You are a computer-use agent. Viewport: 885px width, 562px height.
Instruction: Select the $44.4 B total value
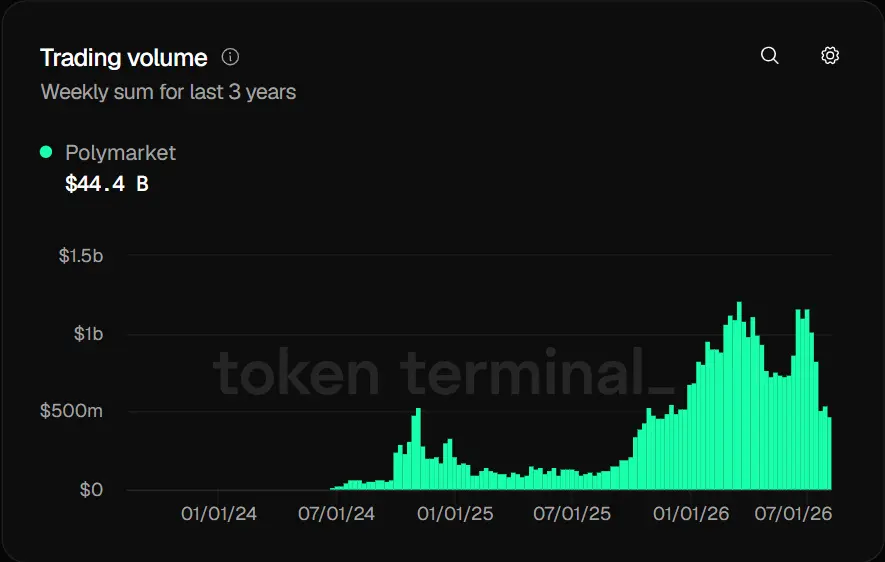tap(107, 183)
